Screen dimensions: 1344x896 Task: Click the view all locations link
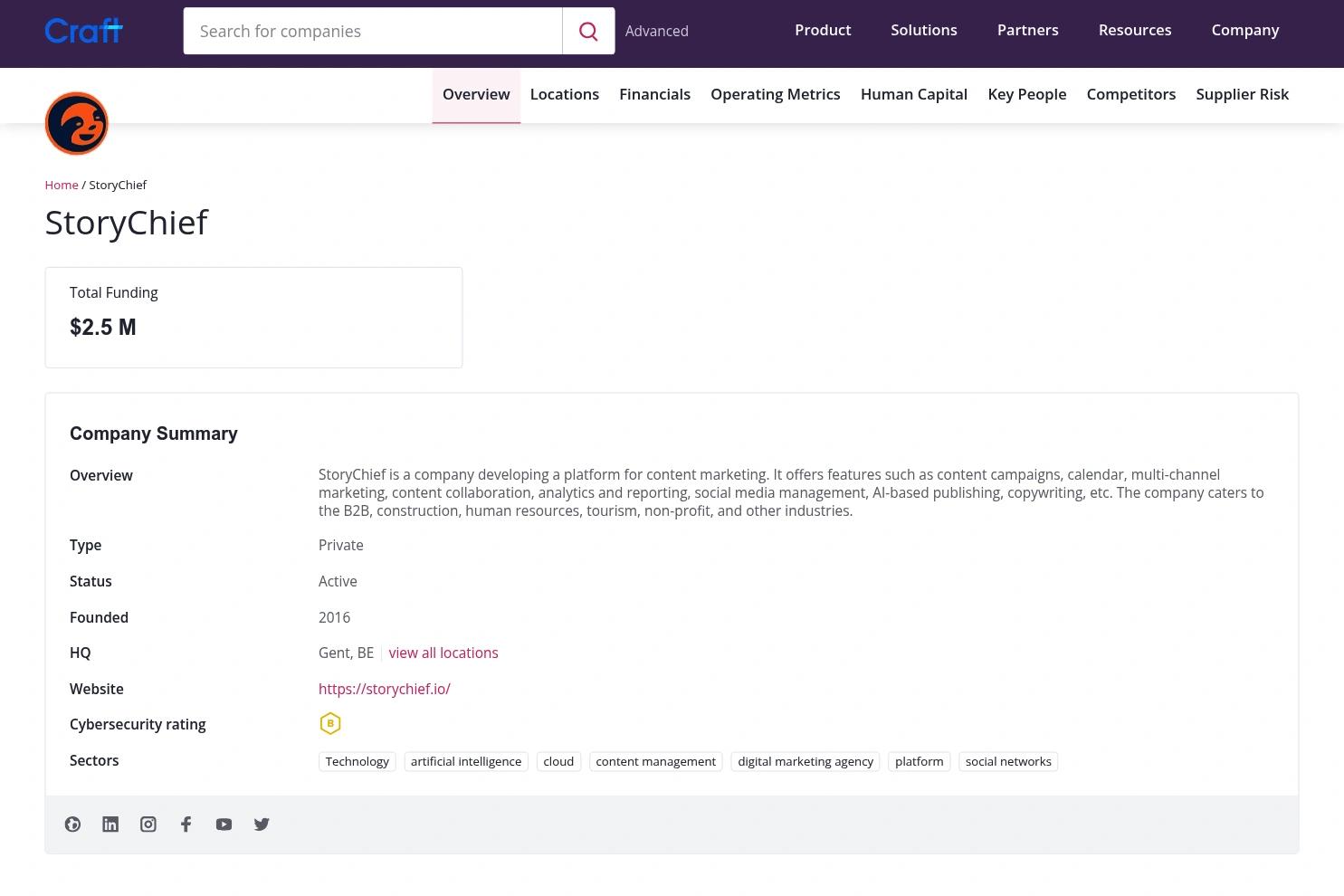click(x=443, y=653)
